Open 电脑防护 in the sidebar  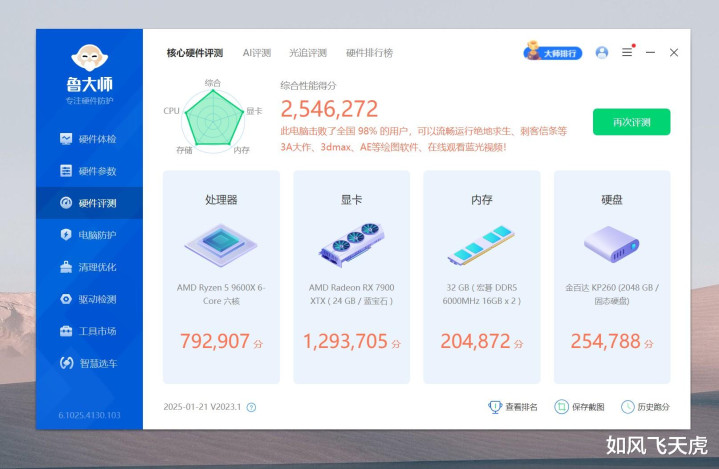89,235
